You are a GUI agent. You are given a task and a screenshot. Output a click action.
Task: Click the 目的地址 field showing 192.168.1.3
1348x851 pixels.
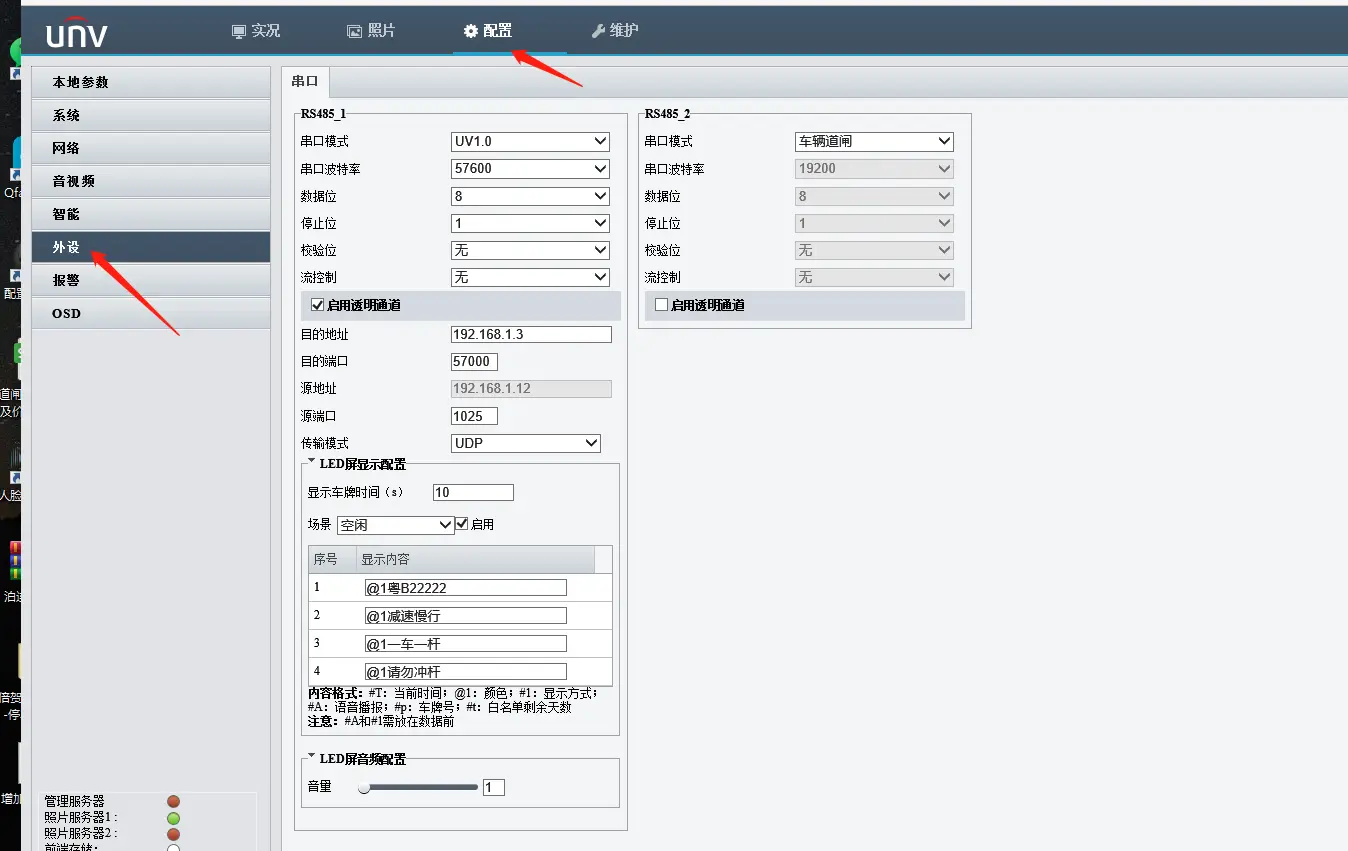point(531,334)
